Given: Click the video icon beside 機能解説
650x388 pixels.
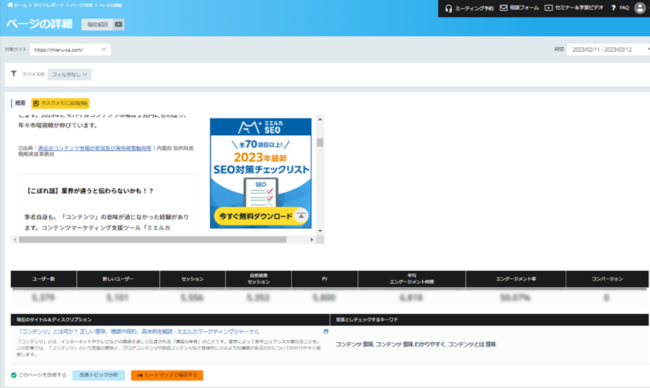Looking at the screenshot, I should pos(119,24).
